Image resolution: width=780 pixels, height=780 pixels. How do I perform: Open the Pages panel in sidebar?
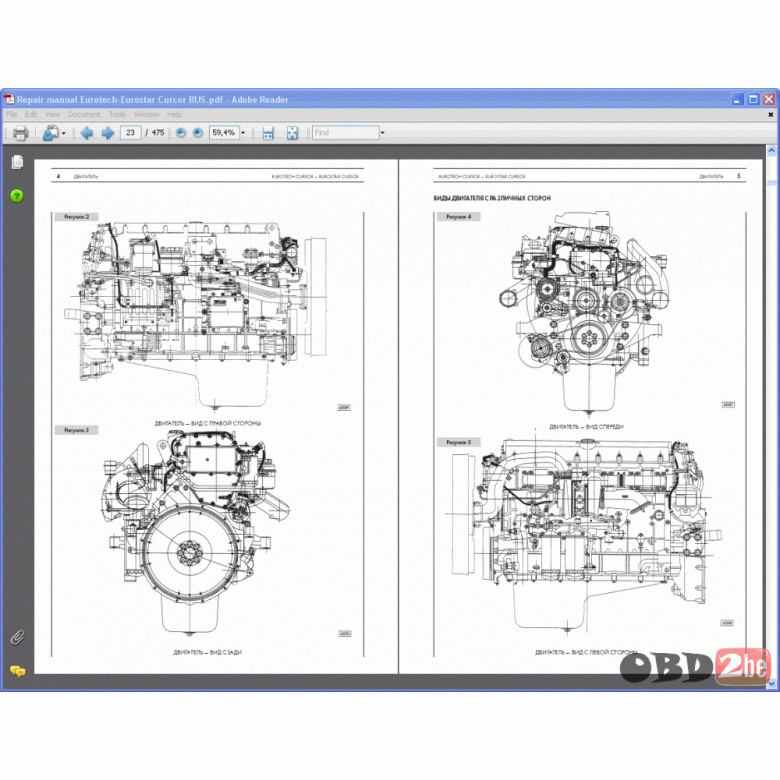pos(17,162)
